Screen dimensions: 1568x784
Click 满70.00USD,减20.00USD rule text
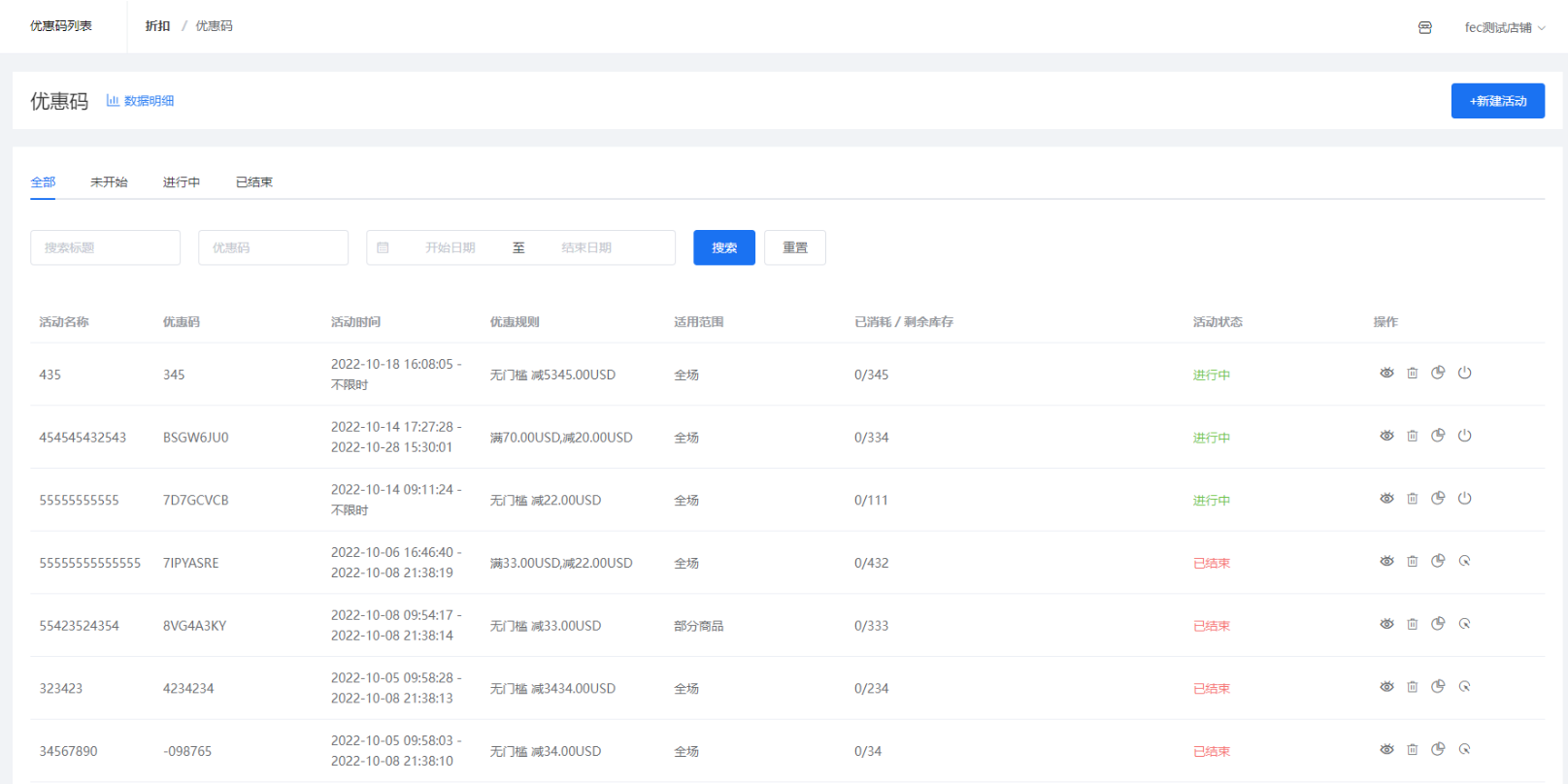click(x=561, y=438)
